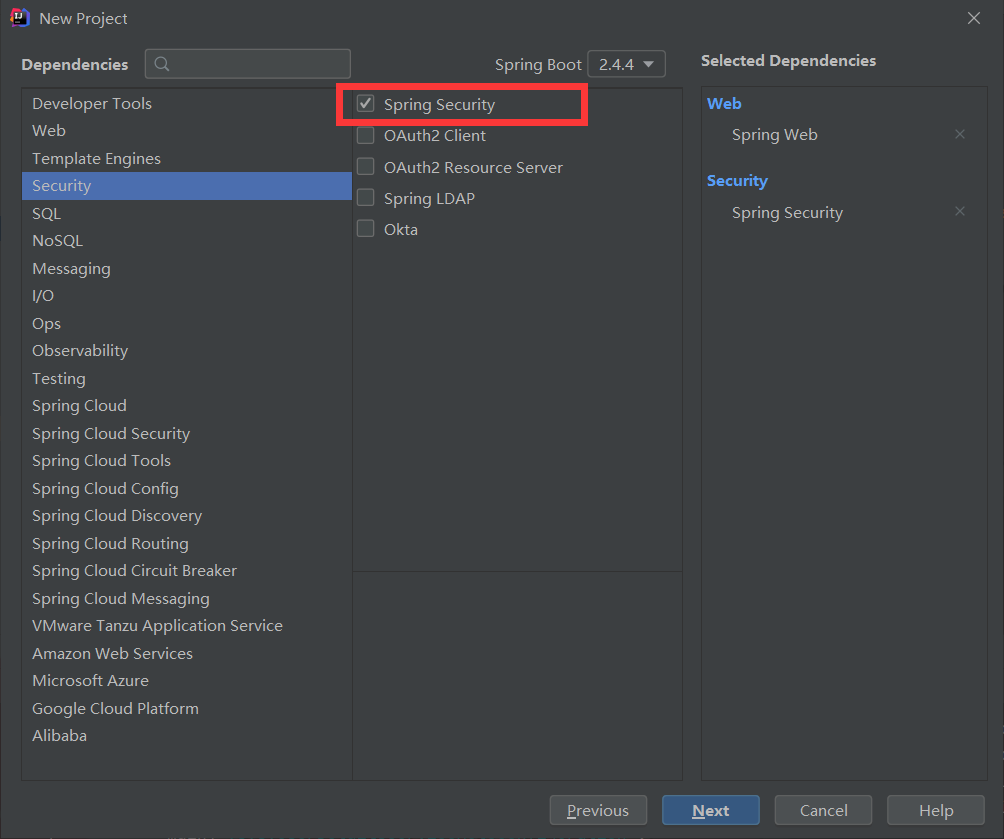This screenshot has height=839, width=1004.
Task: Click the search magnifier icon
Action: tap(162, 64)
